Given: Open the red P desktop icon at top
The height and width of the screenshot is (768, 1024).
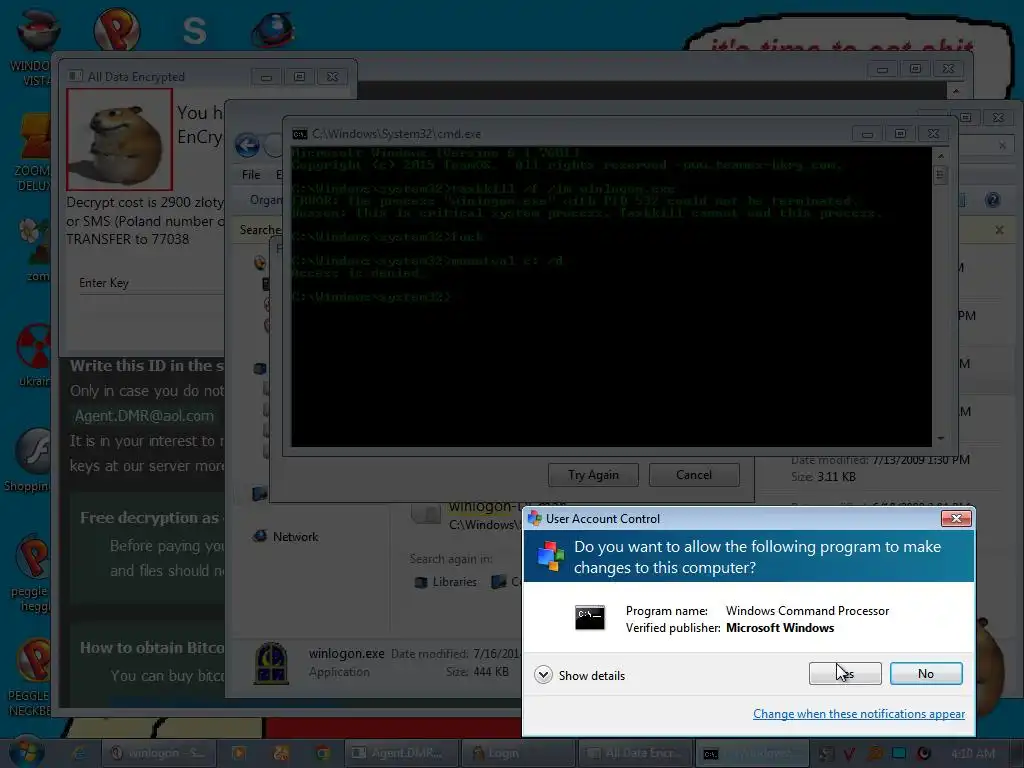Looking at the screenshot, I should 116,29.
